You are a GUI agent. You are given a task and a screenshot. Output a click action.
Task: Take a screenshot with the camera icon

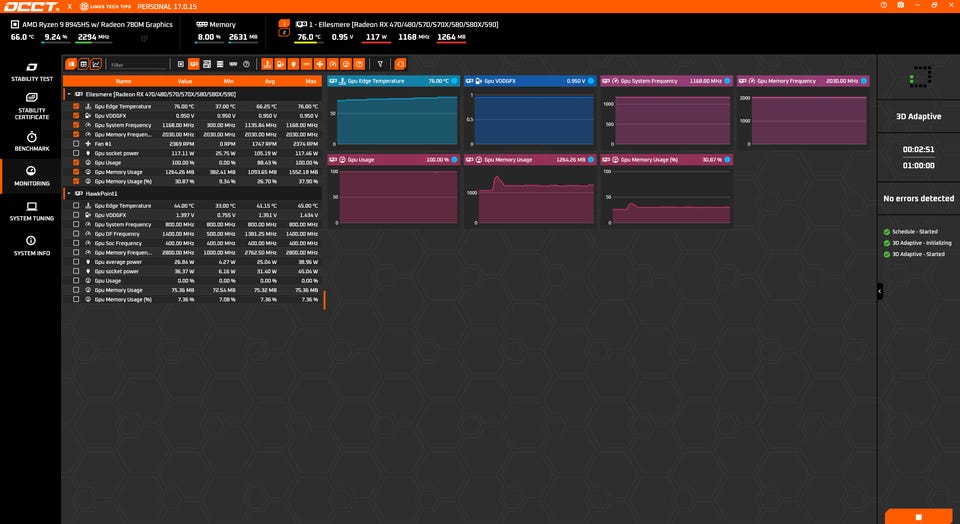tap(901, 5)
